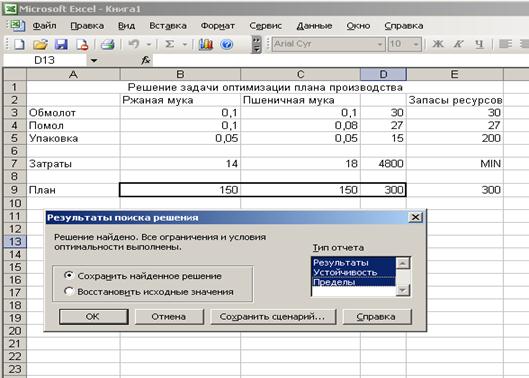Open the Данные menu
The width and height of the screenshot is (529, 378).
pos(314,26)
